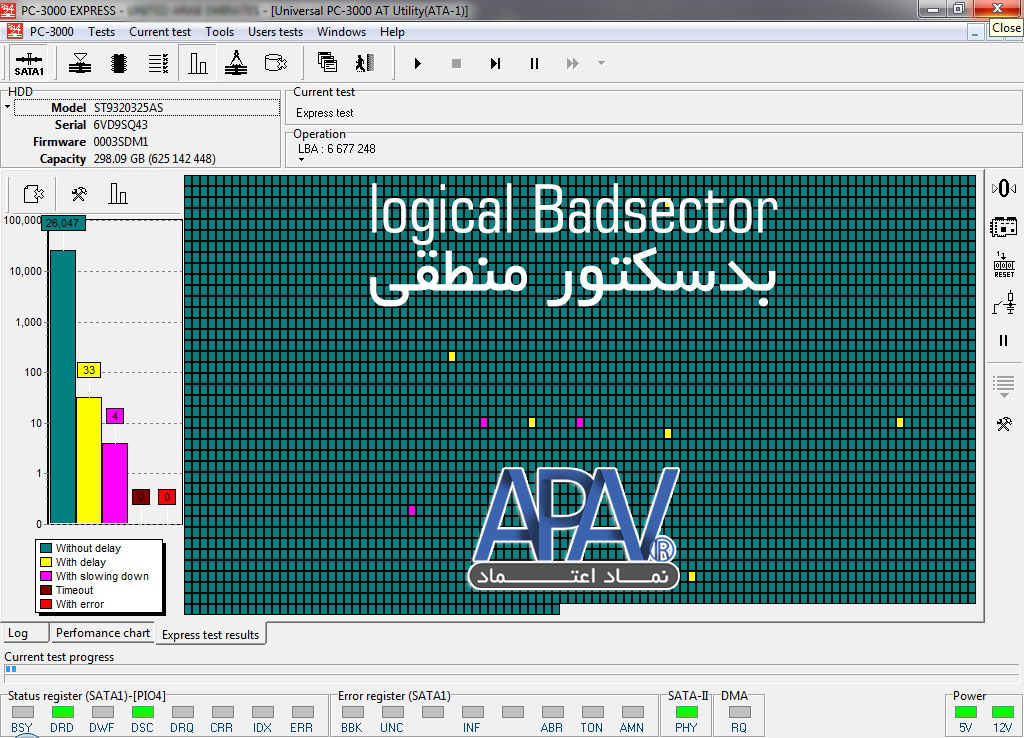1024x738 pixels.
Task: Stop the current test
Action: pyautogui.click(x=456, y=63)
